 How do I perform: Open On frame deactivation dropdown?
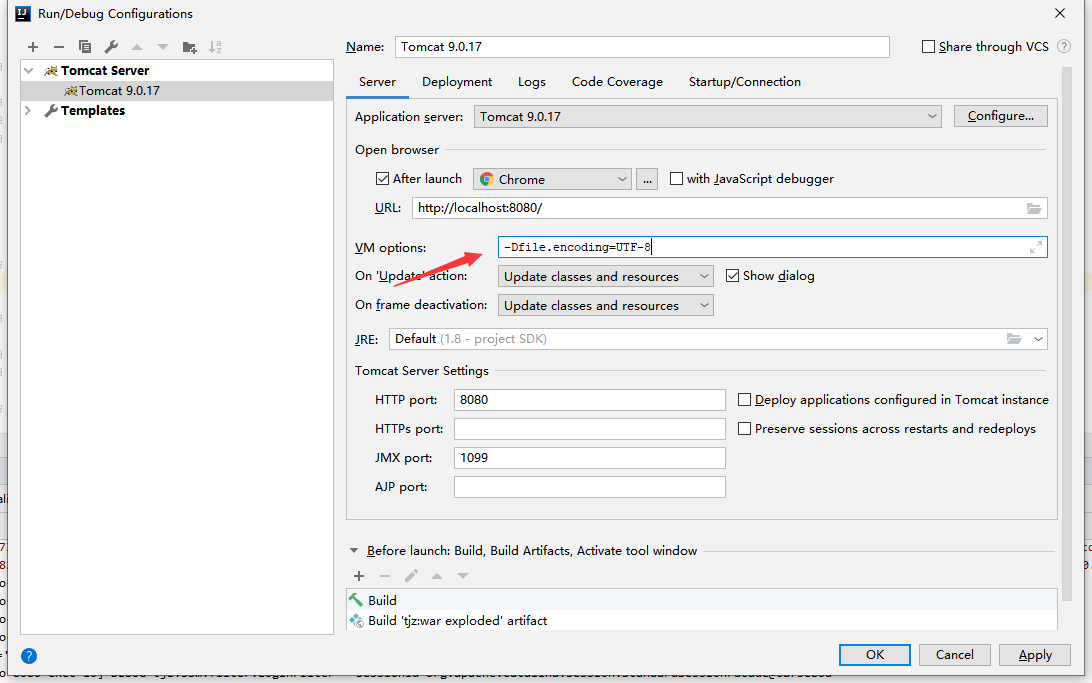606,305
